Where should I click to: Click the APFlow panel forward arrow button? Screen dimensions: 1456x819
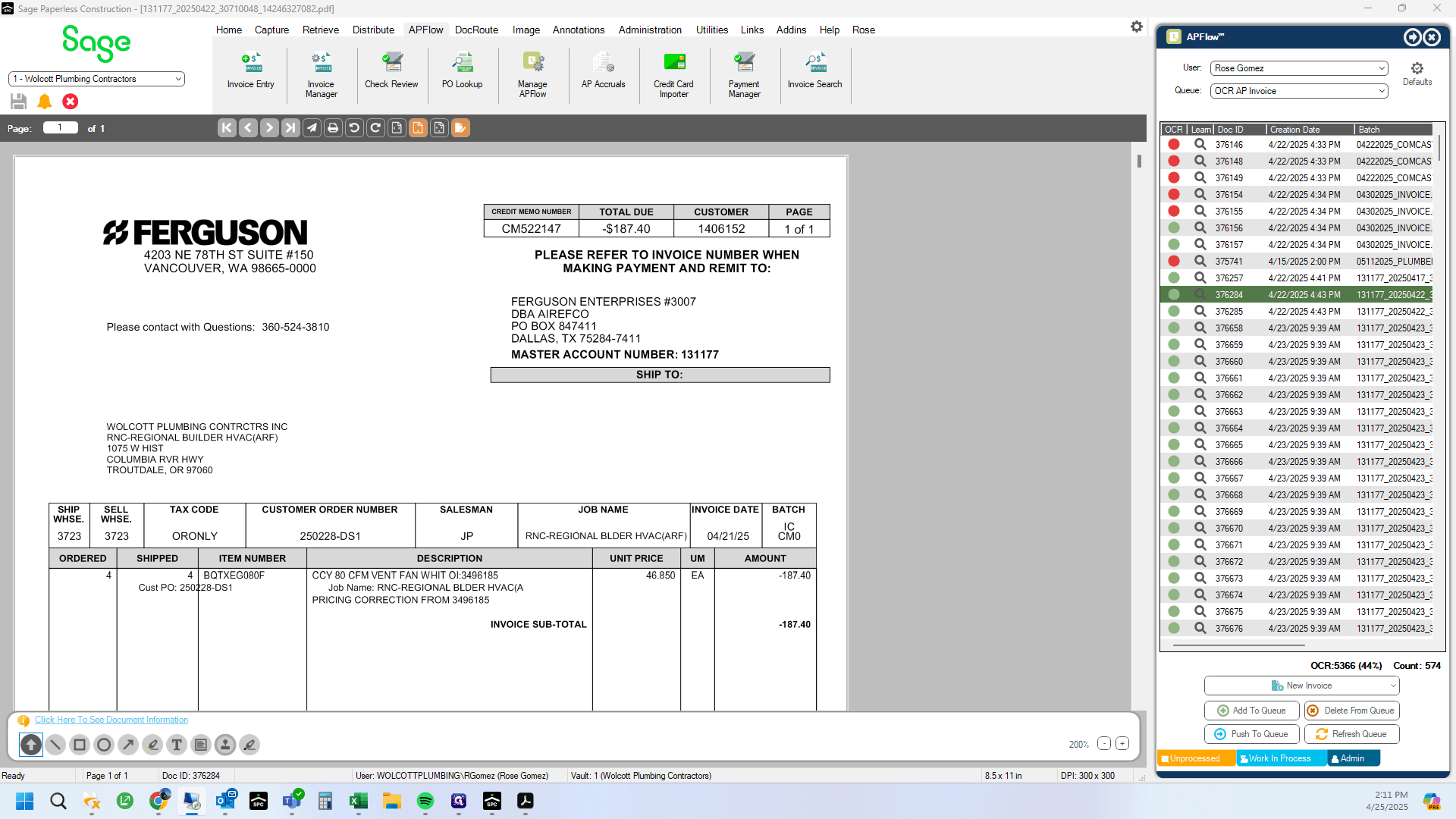coord(1412,37)
